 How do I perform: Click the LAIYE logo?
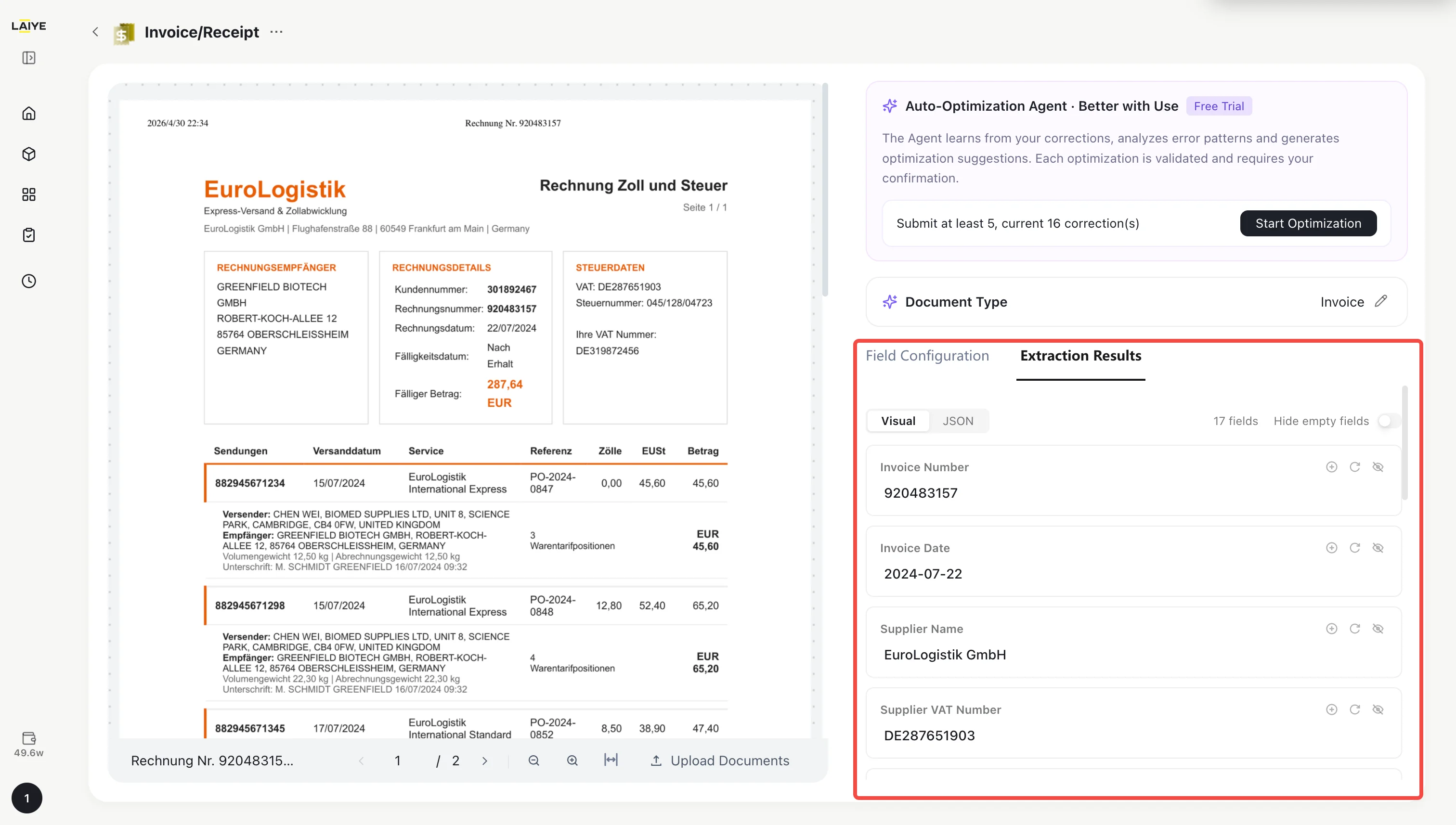tap(29, 26)
